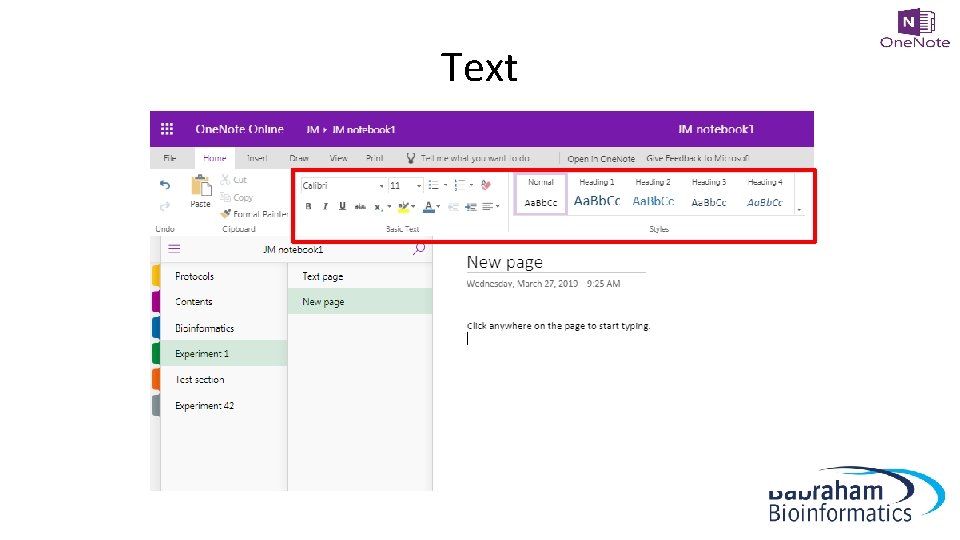Click Open in OneNote button
This screenshot has width=960, height=540.
coord(601,159)
